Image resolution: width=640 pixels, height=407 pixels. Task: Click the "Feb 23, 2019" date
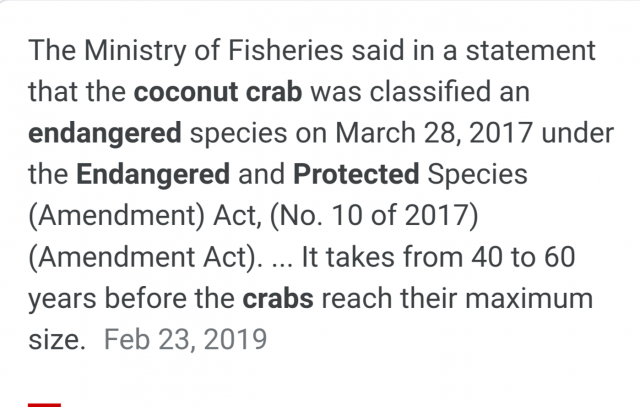[x=186, y=339]
